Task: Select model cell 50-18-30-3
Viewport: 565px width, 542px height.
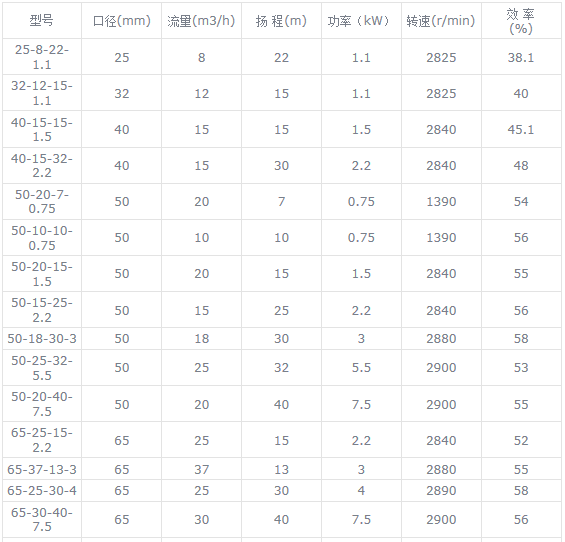Action: click(x=42, y=338)
